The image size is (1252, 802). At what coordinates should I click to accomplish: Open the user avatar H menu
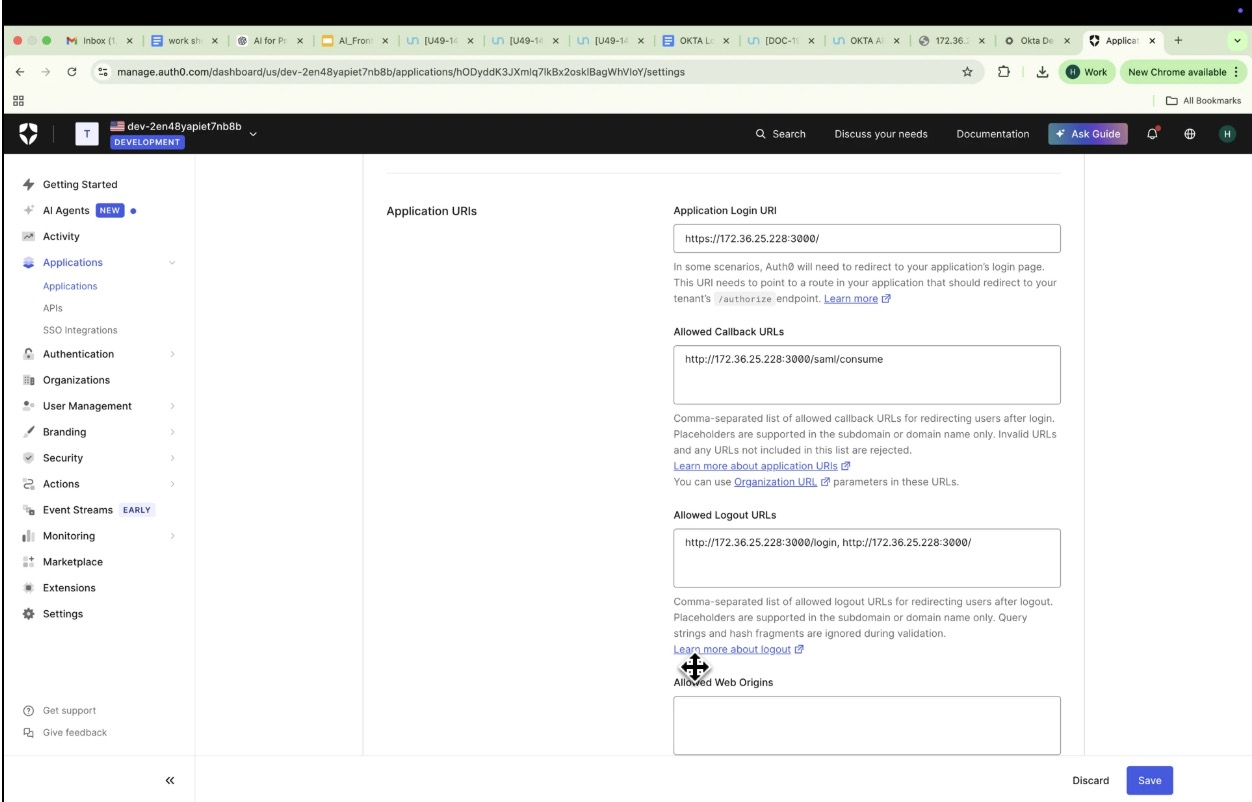pos(1227,134)
